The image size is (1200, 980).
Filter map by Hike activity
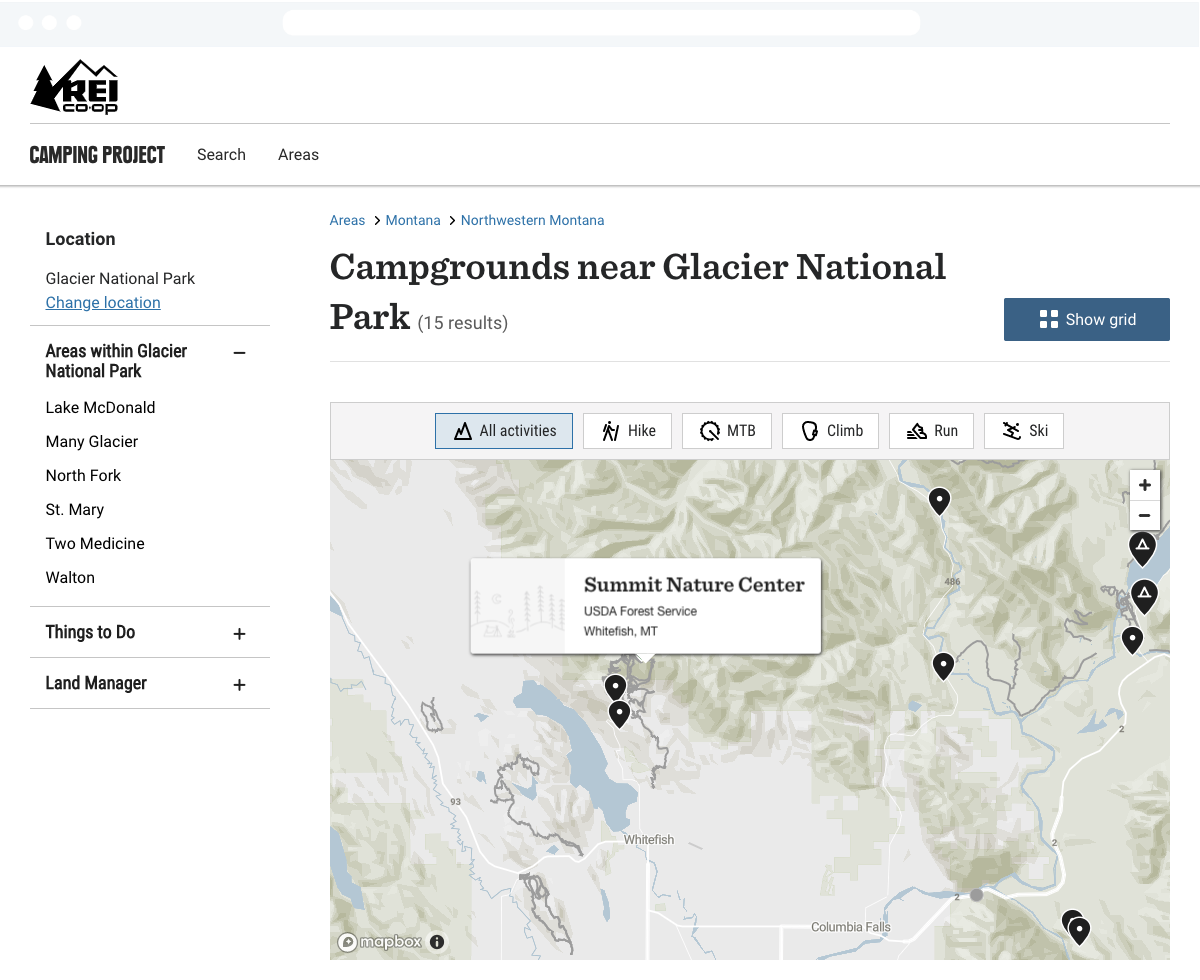pyautogui.click(x=627, y=431)
